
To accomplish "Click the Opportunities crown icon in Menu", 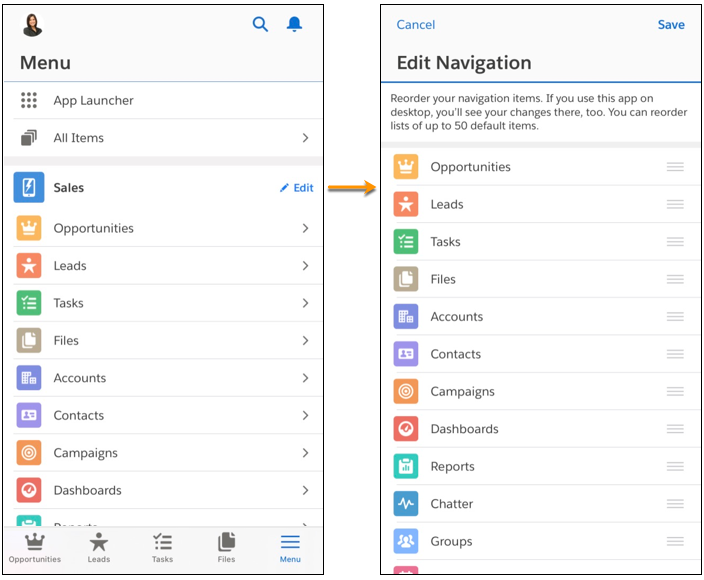I will [29, 228].
